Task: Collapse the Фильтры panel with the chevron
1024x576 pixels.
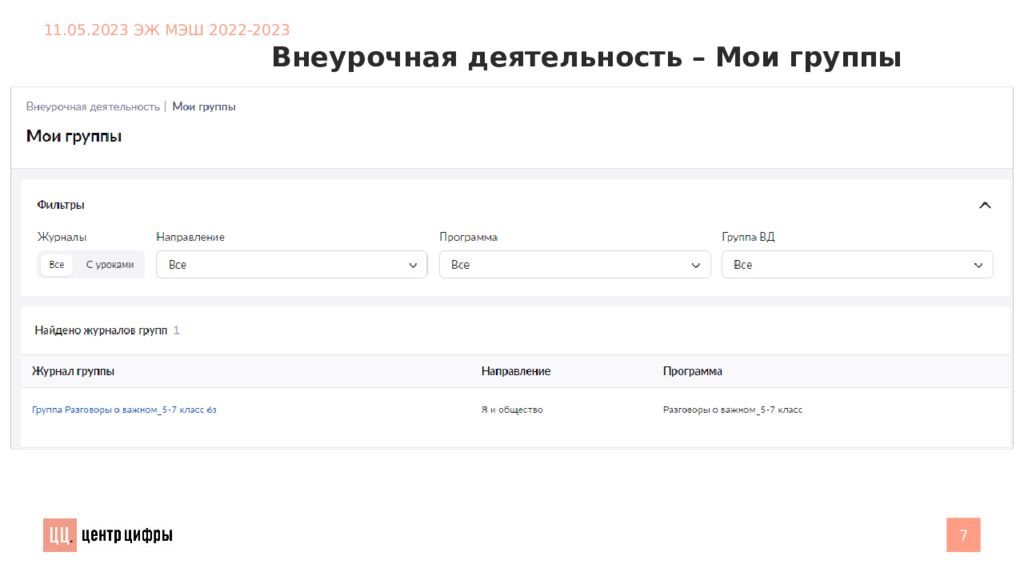Action: click(x=984, y=205)
